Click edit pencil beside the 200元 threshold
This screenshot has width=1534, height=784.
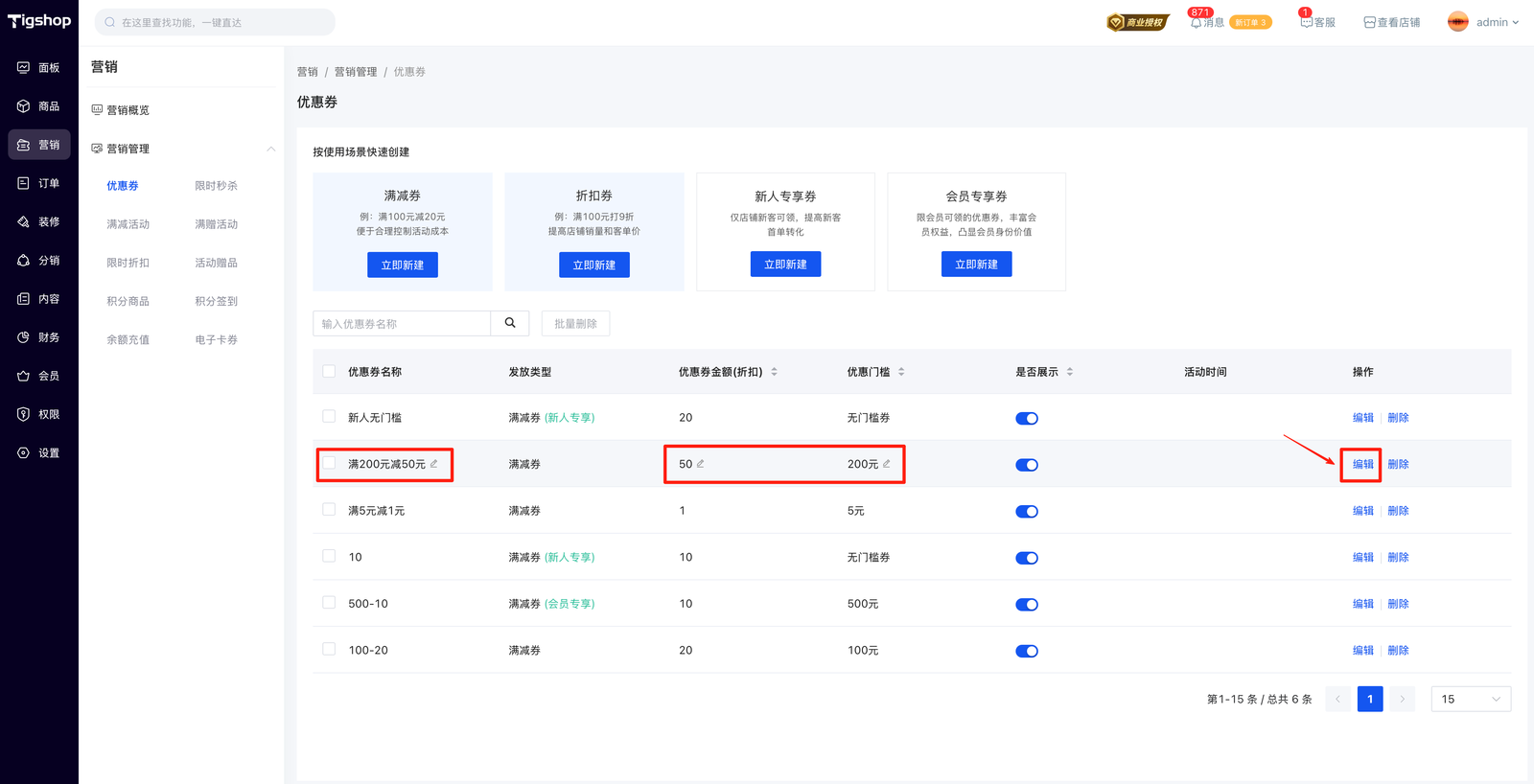pos(887,464)
